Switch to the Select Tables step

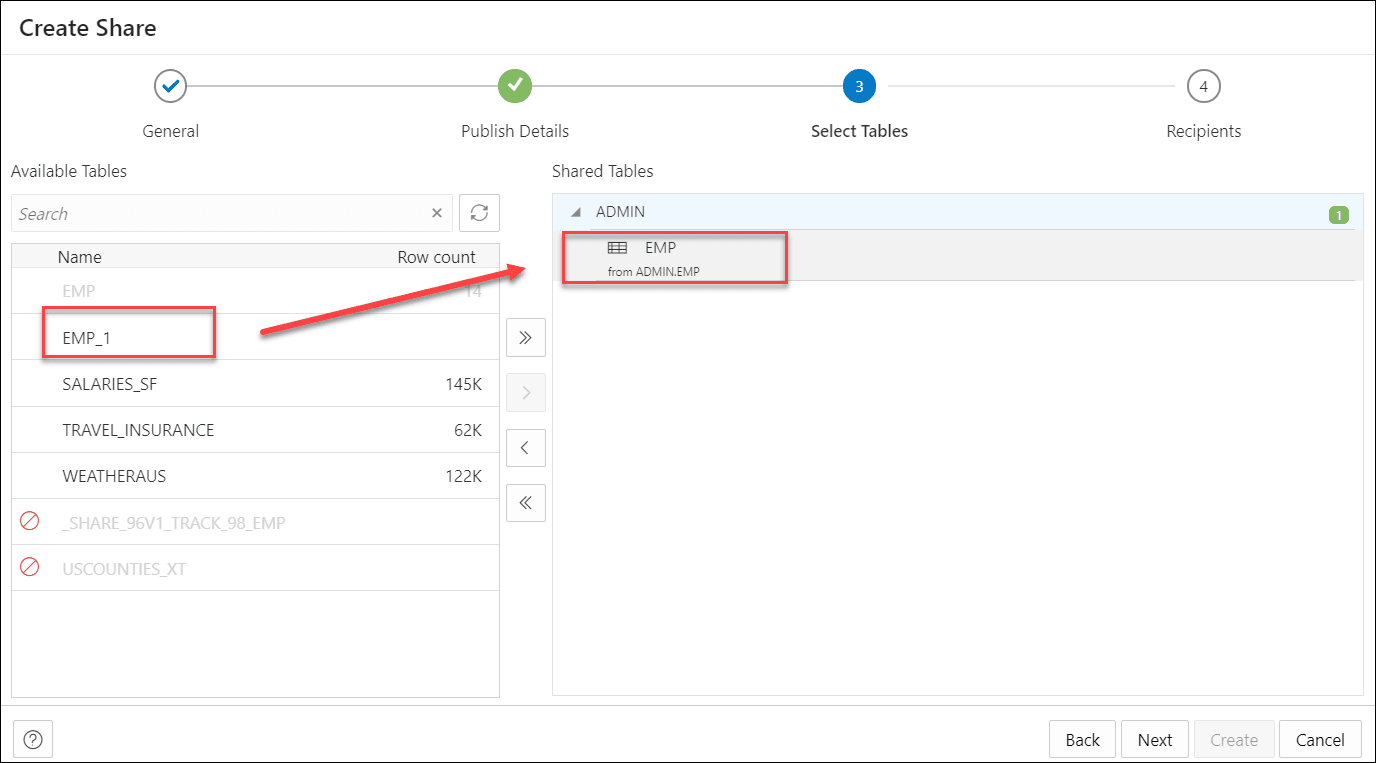[859, 86]
